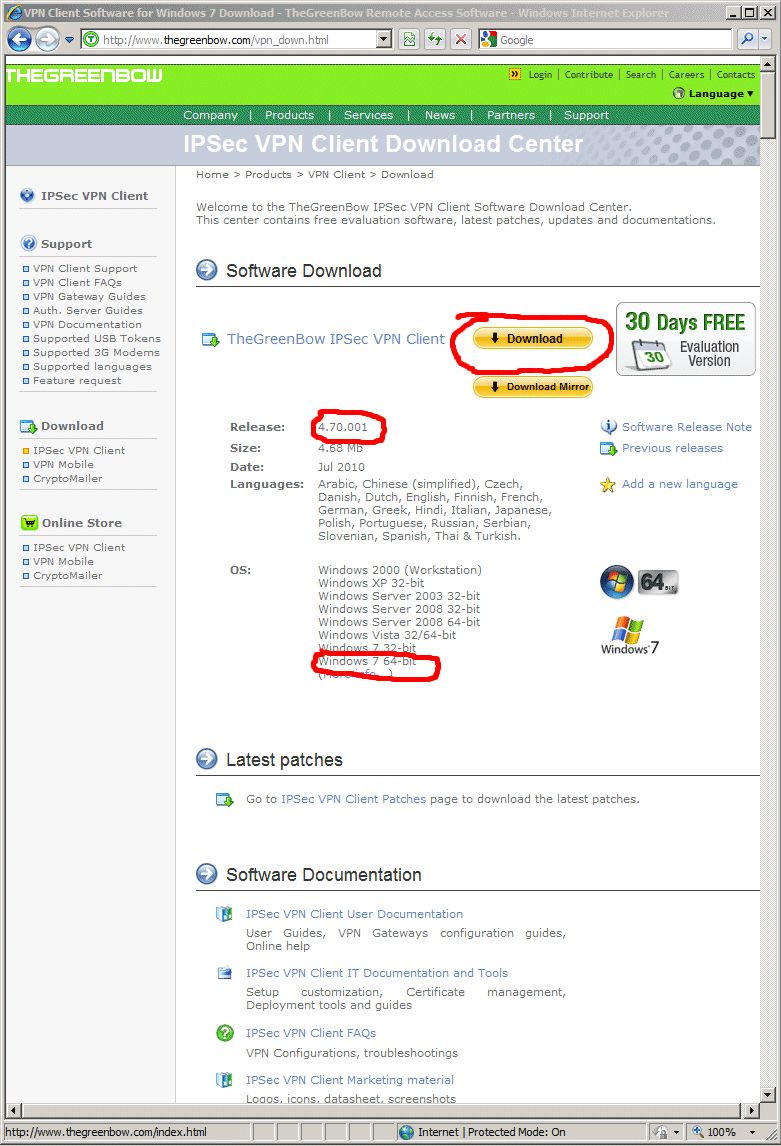
Task: Click the Refresh page icon
Action: coord(435,39)
